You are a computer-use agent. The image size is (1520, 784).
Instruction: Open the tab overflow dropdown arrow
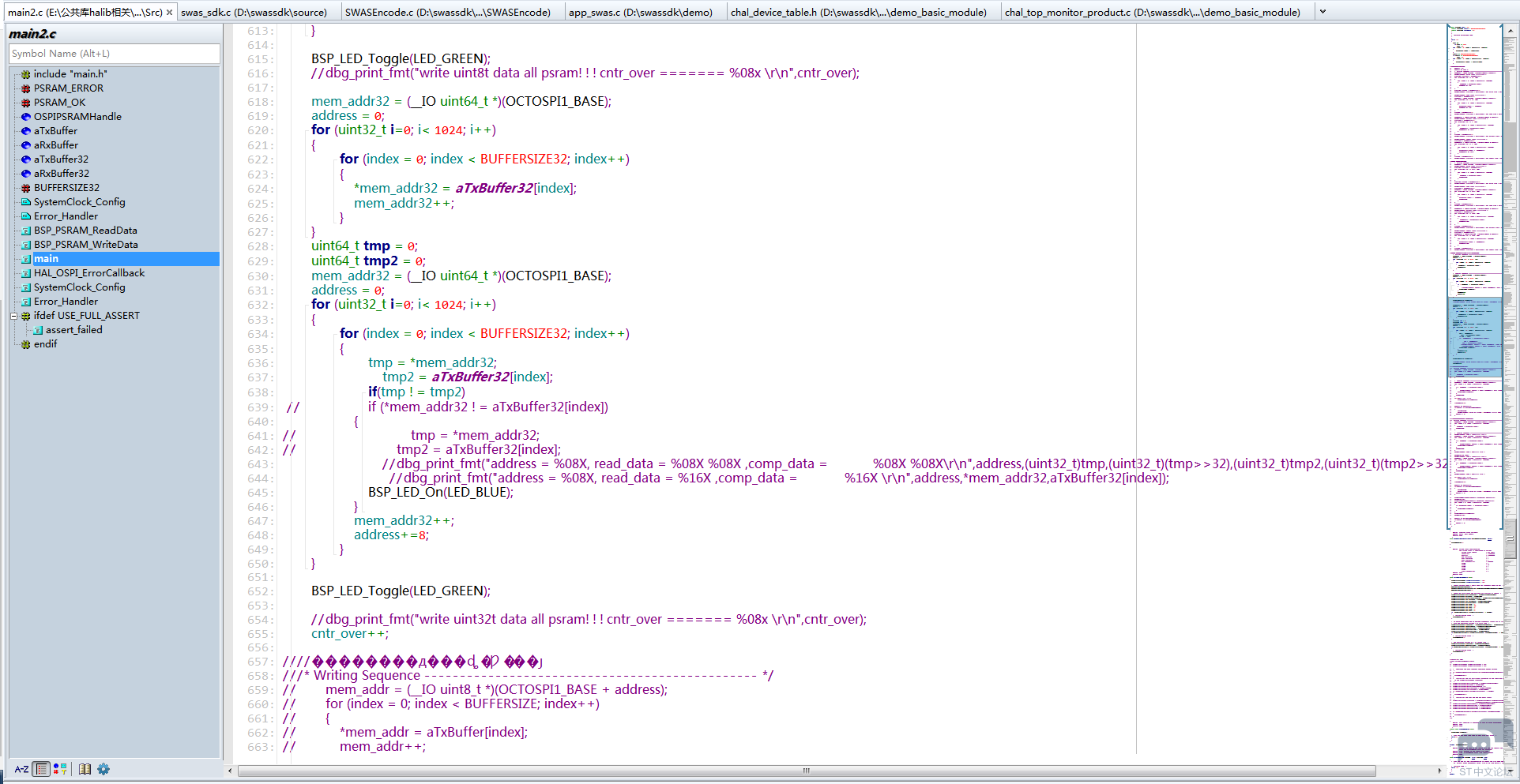(1322, 13)
